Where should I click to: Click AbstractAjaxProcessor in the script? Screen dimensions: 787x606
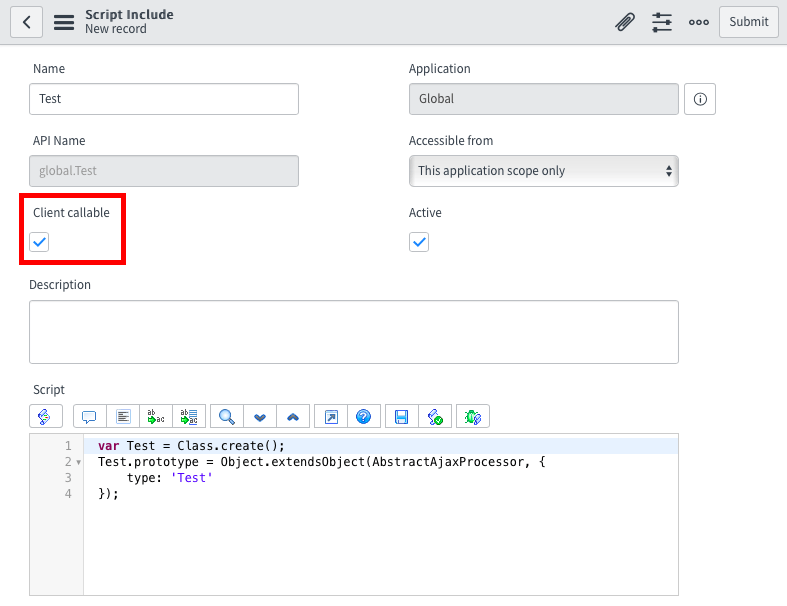(x=448, y=462)
